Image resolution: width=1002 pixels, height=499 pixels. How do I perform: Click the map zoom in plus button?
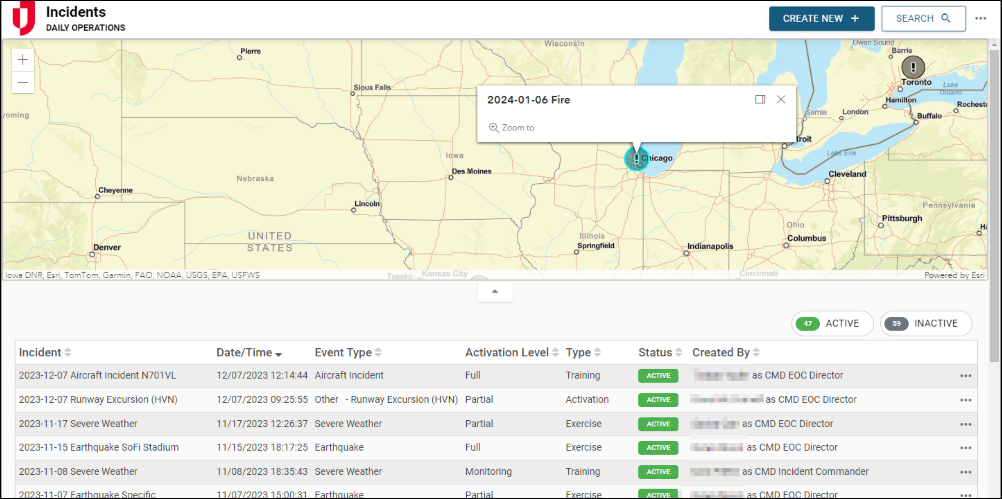click(x=23, y=60)
